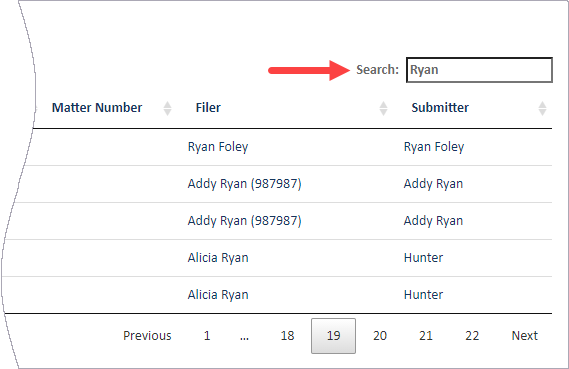The image size is (569, 369).
Task: Click the last Hunter submitter cell
Action: coord(423,295)
